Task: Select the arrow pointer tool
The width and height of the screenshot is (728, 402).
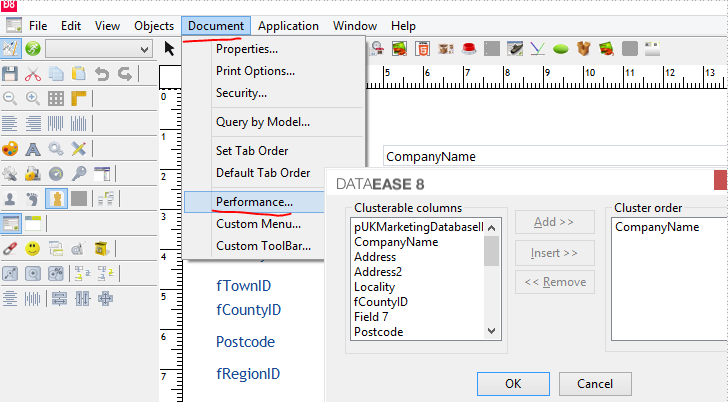Action: (169, 48)
